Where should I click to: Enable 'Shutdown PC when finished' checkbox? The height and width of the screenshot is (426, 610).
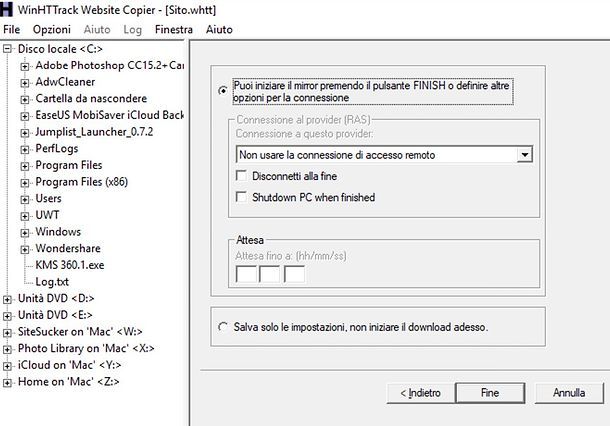242,197
